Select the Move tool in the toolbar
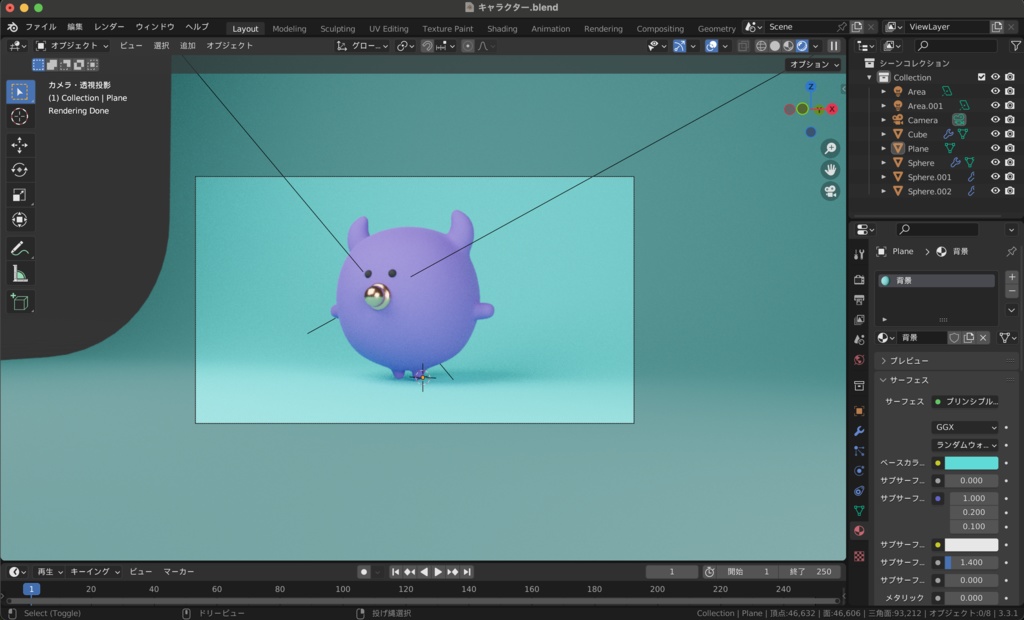The width and height of the screenshot is (1024, 620). 20,144
